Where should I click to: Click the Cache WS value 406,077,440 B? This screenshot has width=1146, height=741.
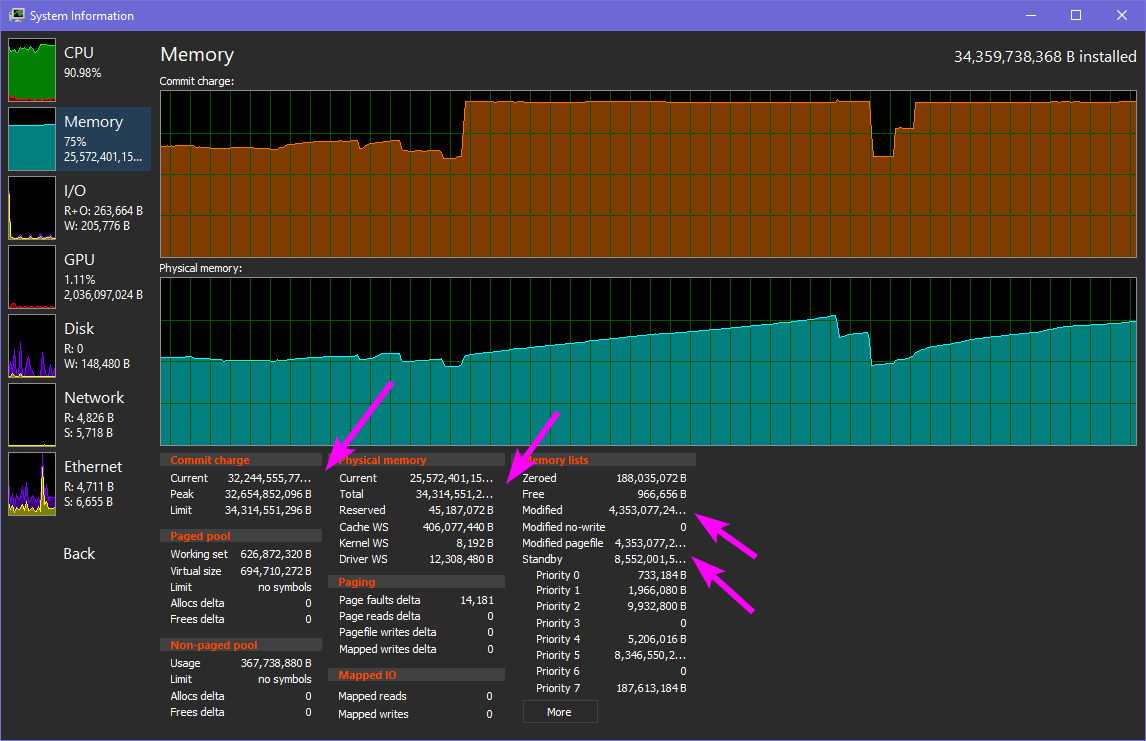(x=458, y=527)
